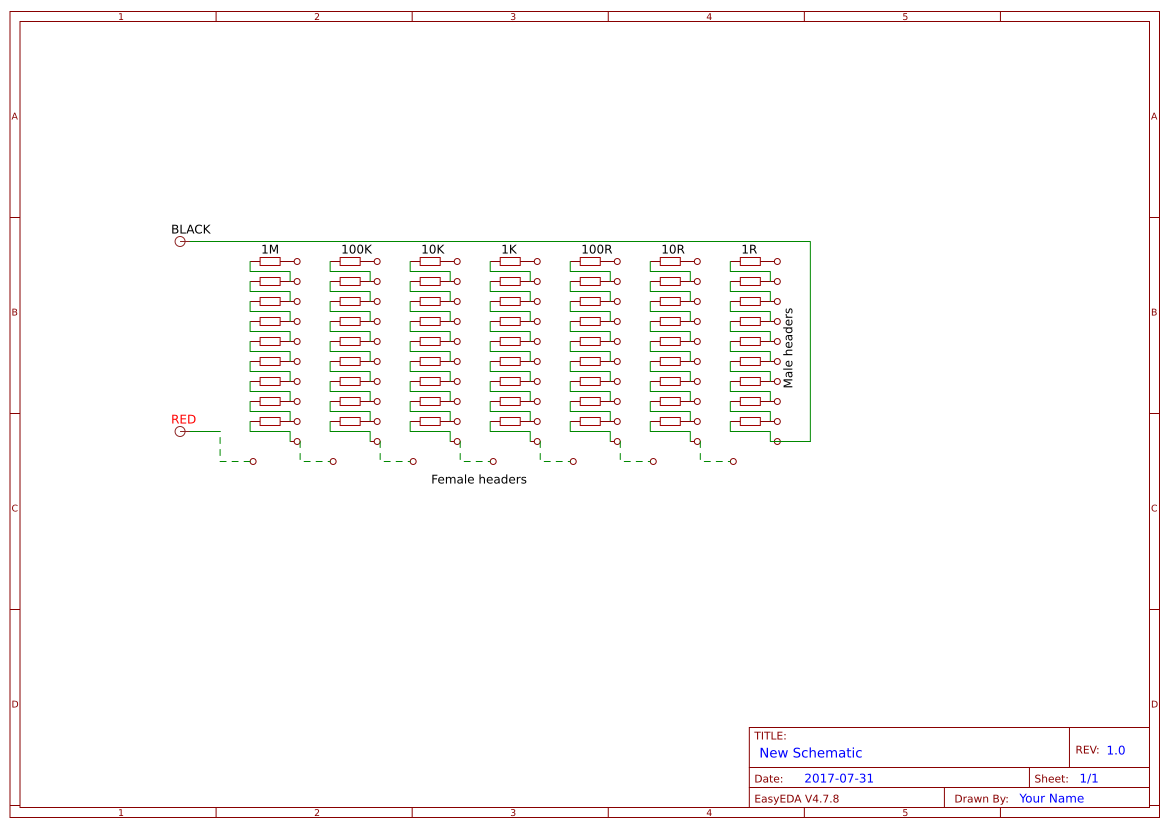Select the "100R" column label
Image resolution: width=1171 pixels, height=828 pixels.
pos(596,249)
